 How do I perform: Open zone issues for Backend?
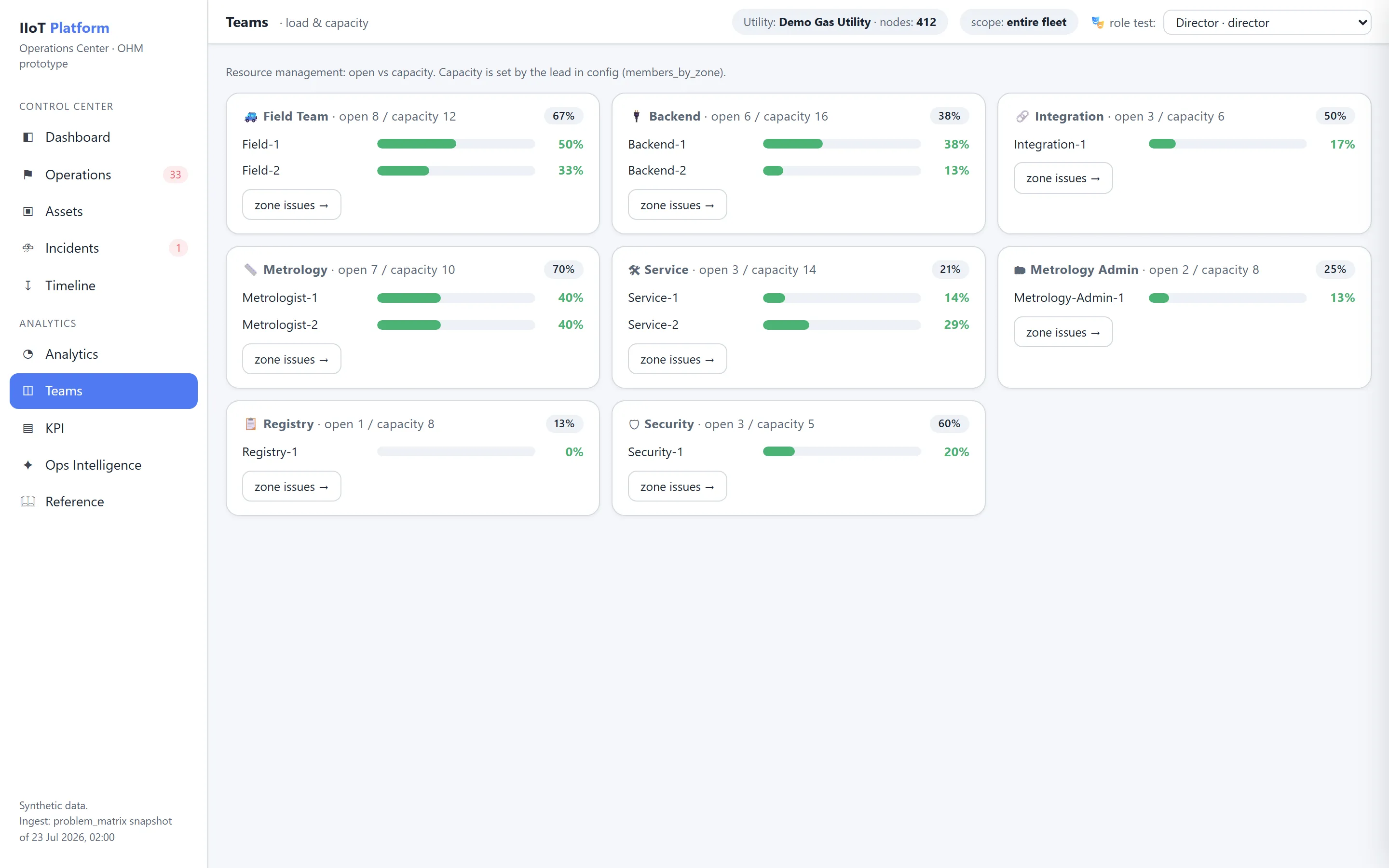pos(677,205)
